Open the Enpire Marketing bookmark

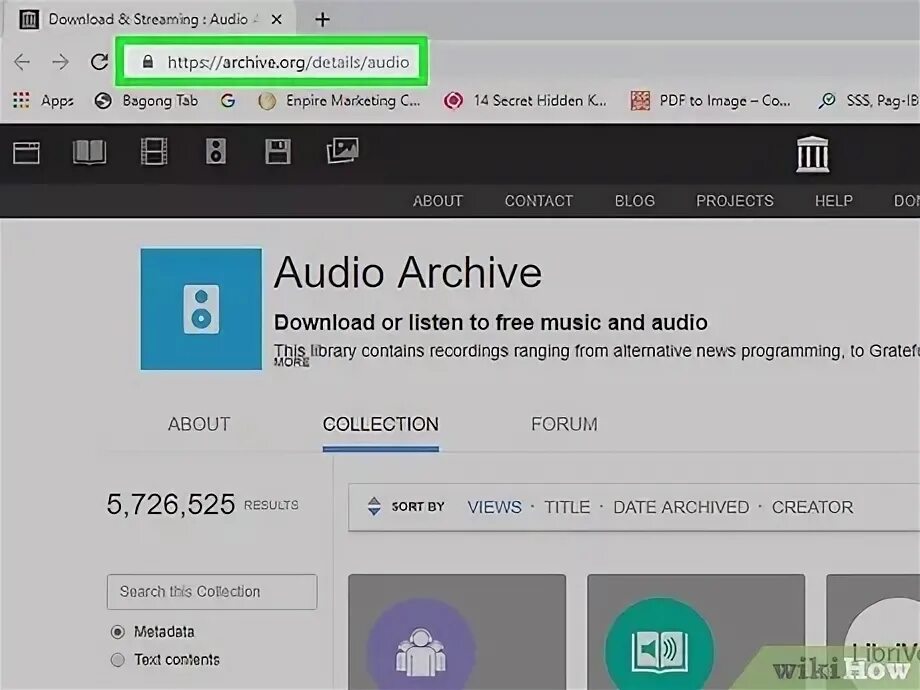pos(339,101)
